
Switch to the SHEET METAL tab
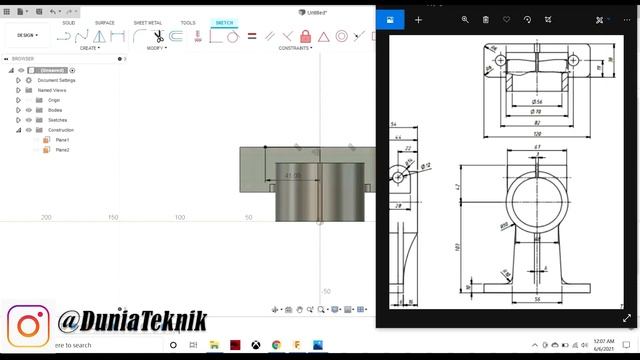(147, 23)
